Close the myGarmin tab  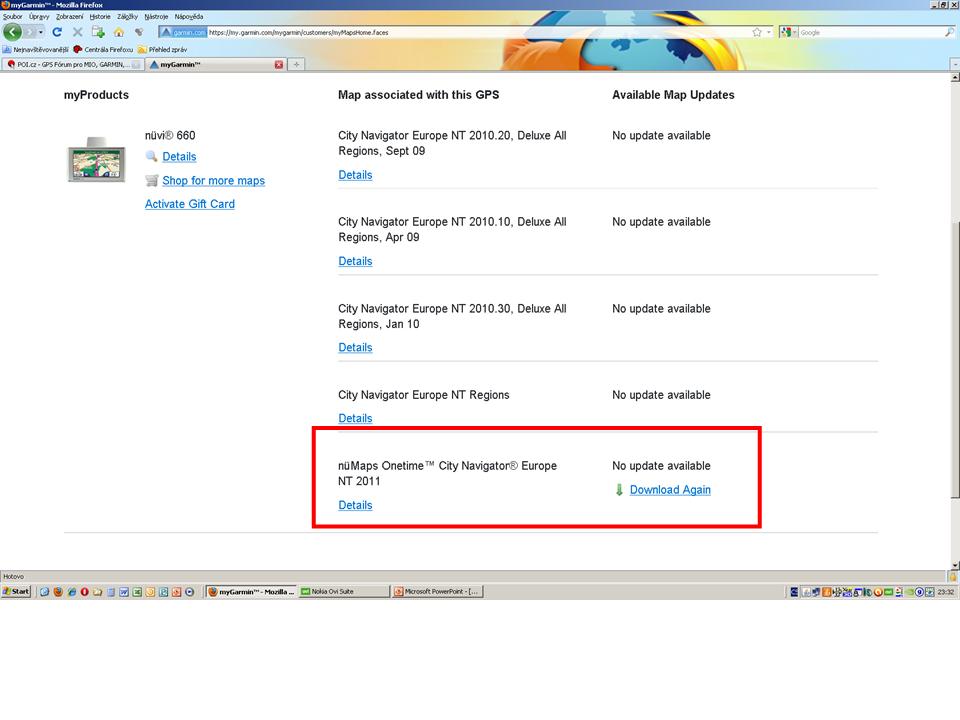(x=279, y=64)
